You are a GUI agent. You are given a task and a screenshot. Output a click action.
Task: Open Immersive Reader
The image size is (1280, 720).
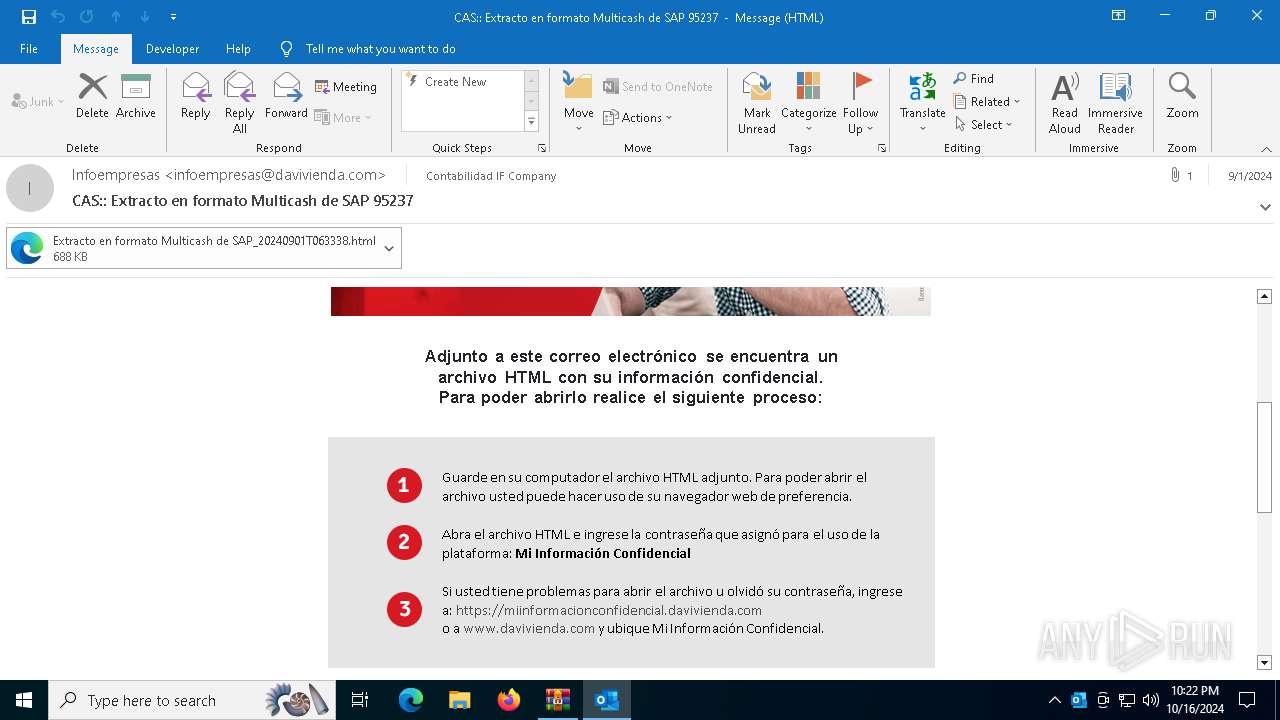(x=1116, y=102)
